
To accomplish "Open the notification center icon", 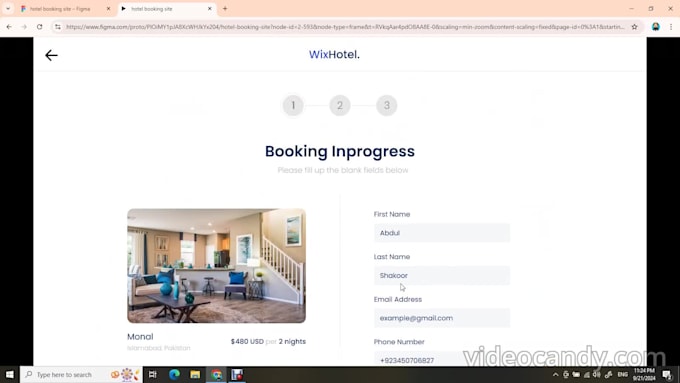I will (668, 375).
